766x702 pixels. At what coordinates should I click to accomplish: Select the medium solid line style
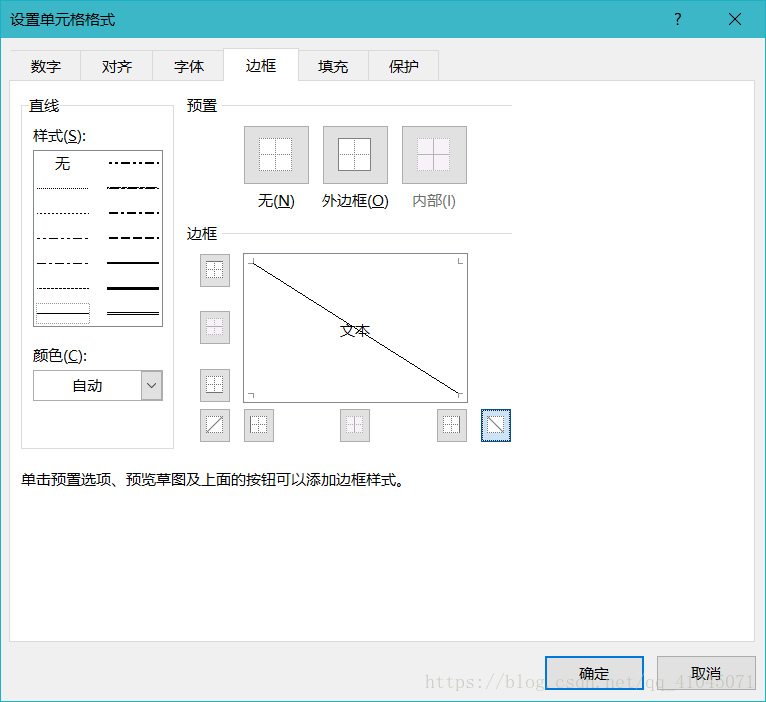(133, 263)
